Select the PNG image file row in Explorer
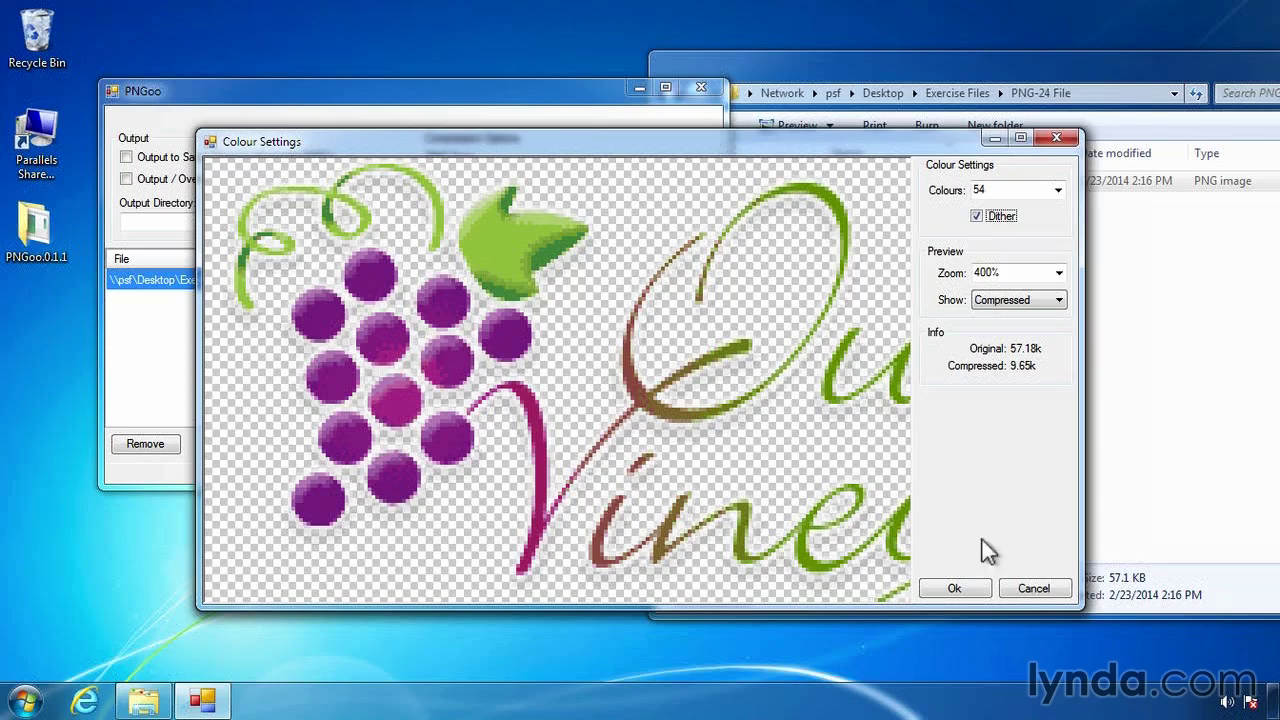1280x720 pixels. click(1182, 181)
